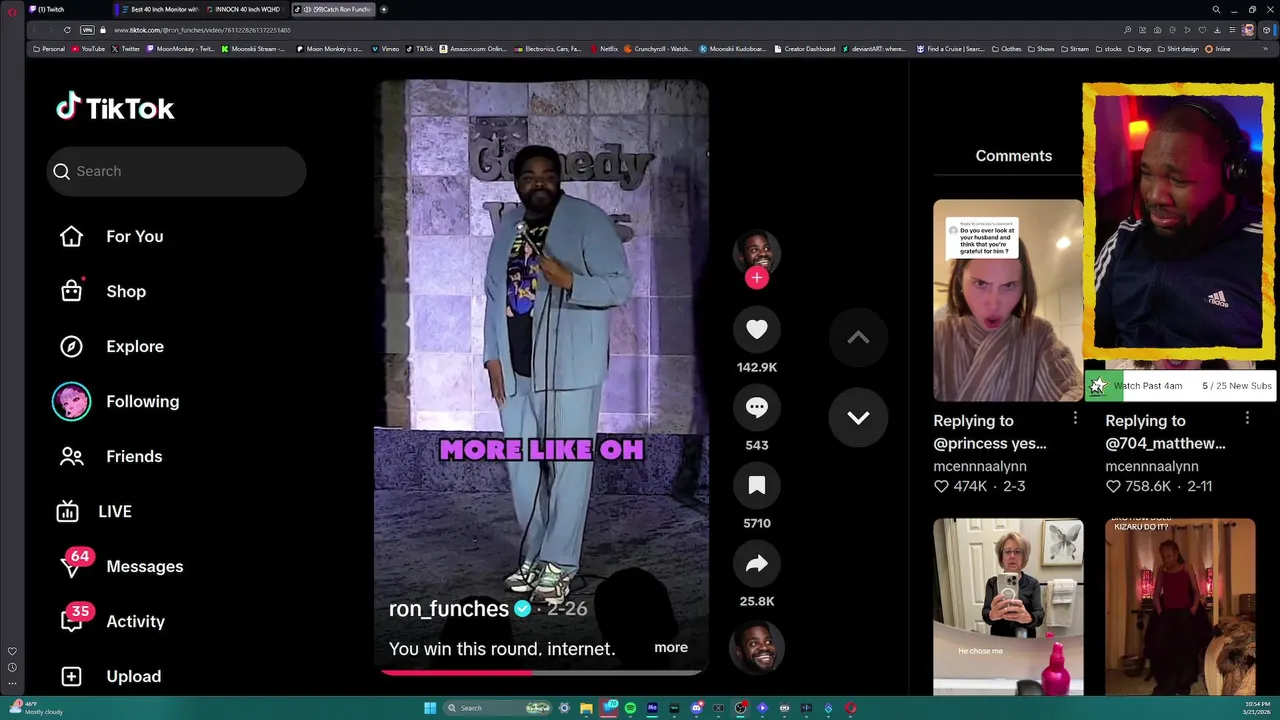Image resolution: width=1280 pixels, height=720 pixels.
Task: Click the TikTok search field
Action: tap(176, 171)
